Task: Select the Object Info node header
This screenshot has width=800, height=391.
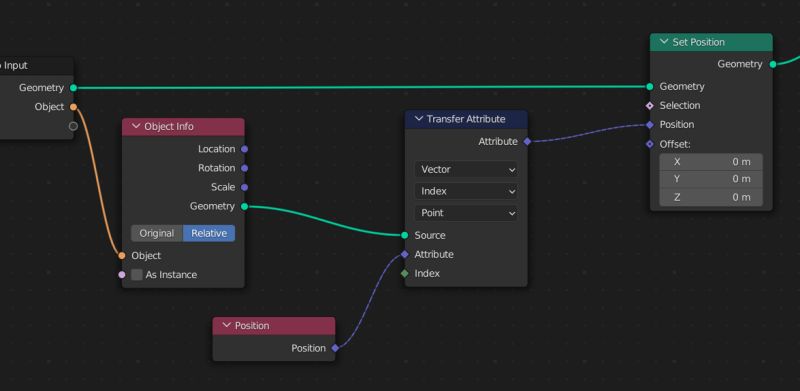Action: [183, 127]
